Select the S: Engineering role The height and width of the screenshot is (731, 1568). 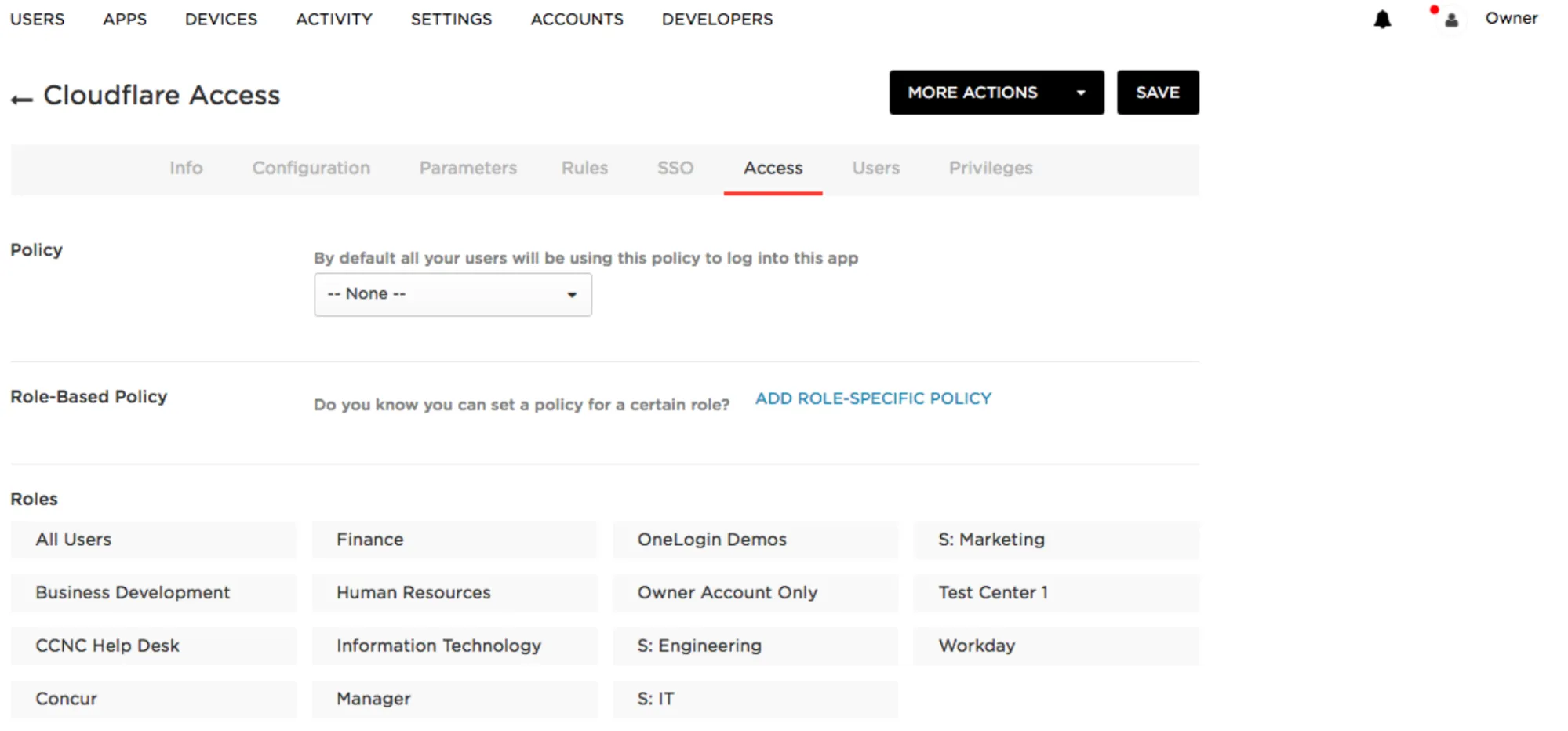pos(755,646)
